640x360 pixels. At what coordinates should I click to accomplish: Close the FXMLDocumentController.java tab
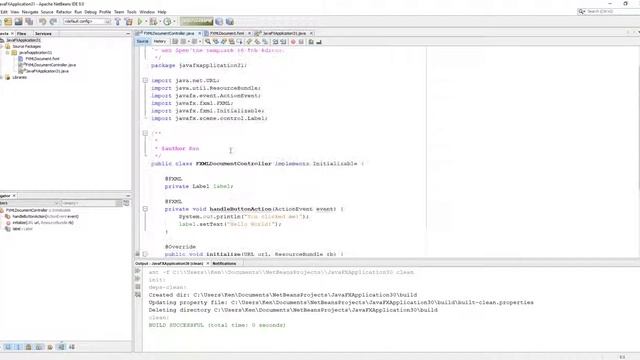[x=200, y=33]
